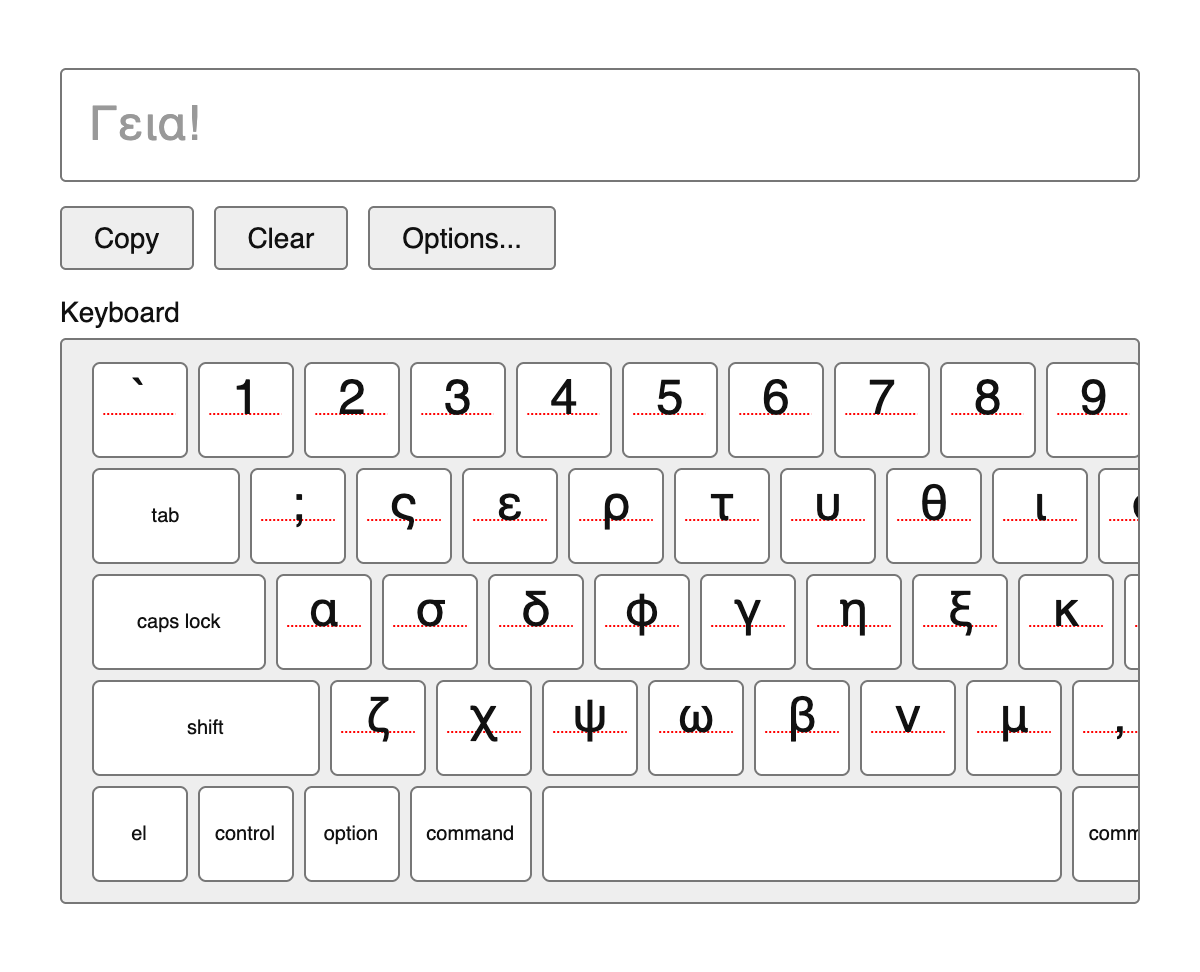Hit the omega ω key

point(696,728)
